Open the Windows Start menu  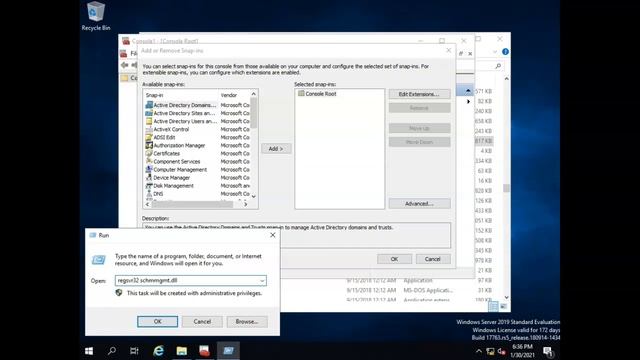[x=89, y=351]
